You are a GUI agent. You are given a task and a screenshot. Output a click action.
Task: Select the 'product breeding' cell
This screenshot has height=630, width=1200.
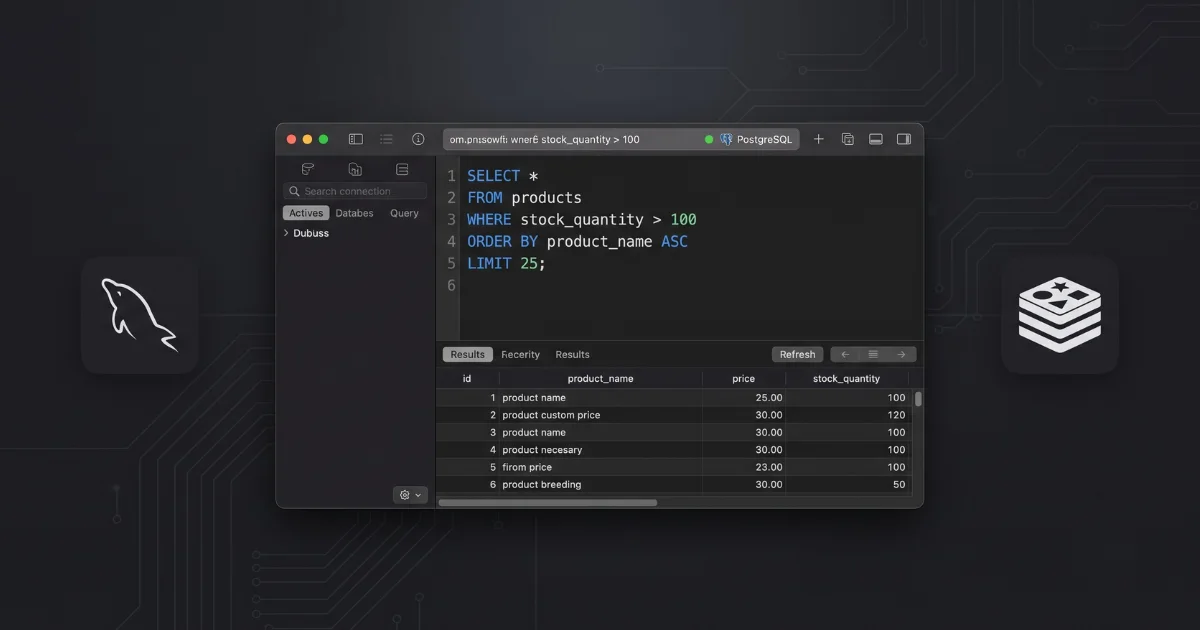541,485
